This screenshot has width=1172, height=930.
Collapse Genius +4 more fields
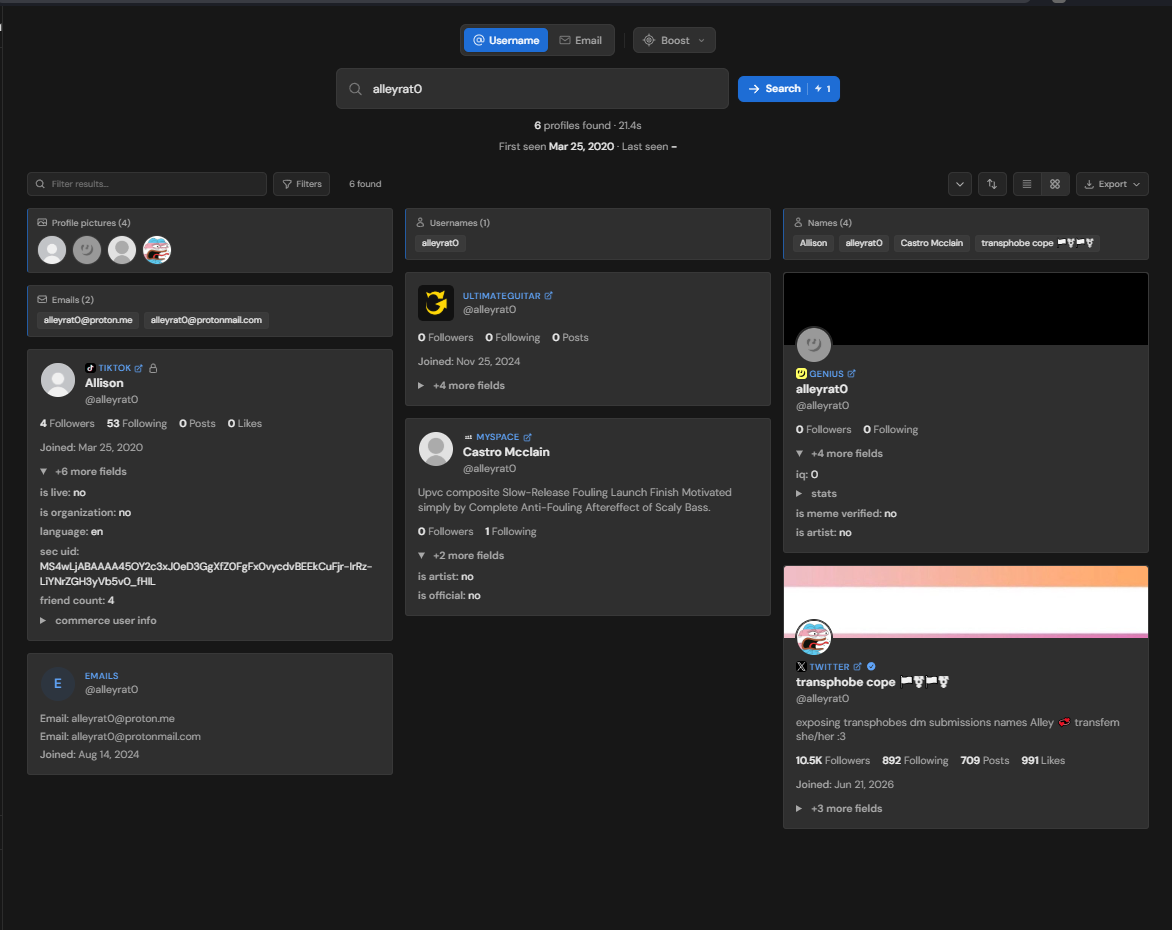pos(839,454)
